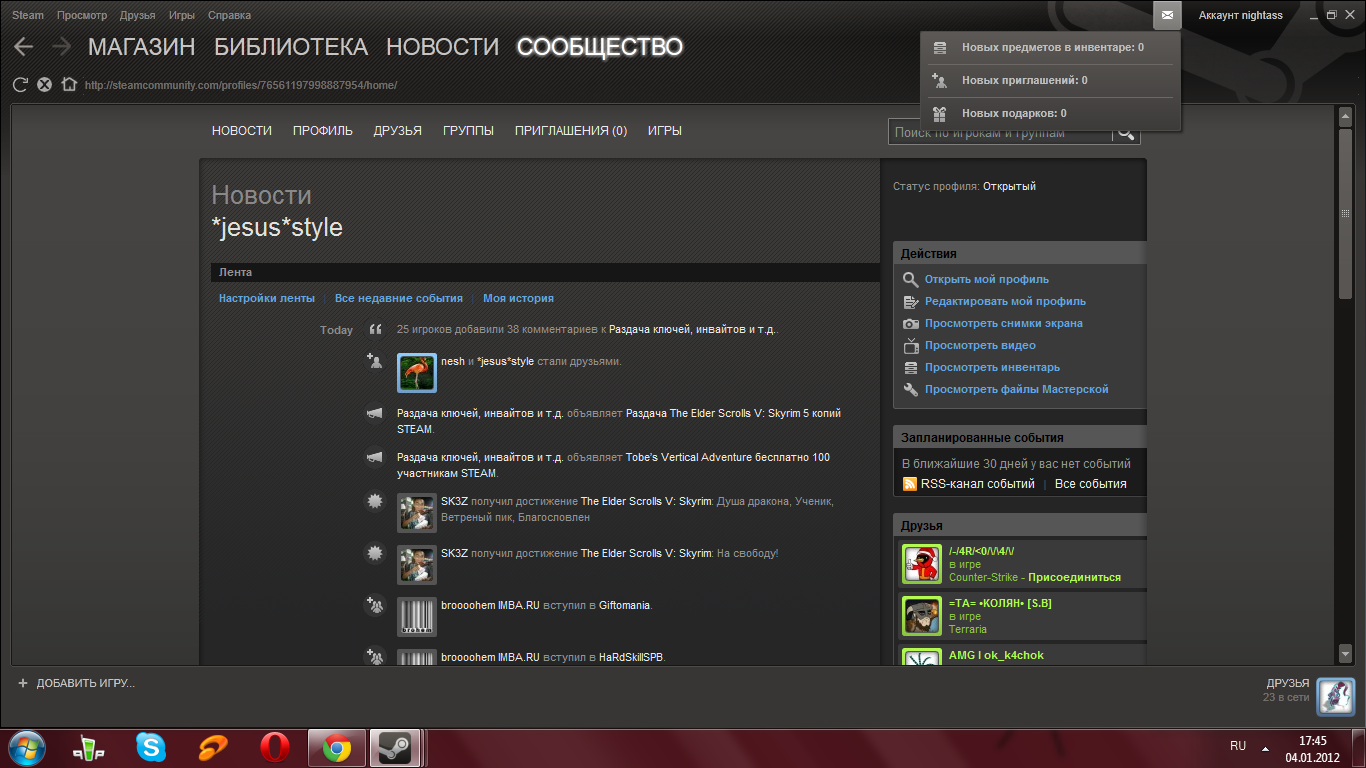Open Все события link
The height and width of the screenshot is (768, 1366).
coord(1091,484)
